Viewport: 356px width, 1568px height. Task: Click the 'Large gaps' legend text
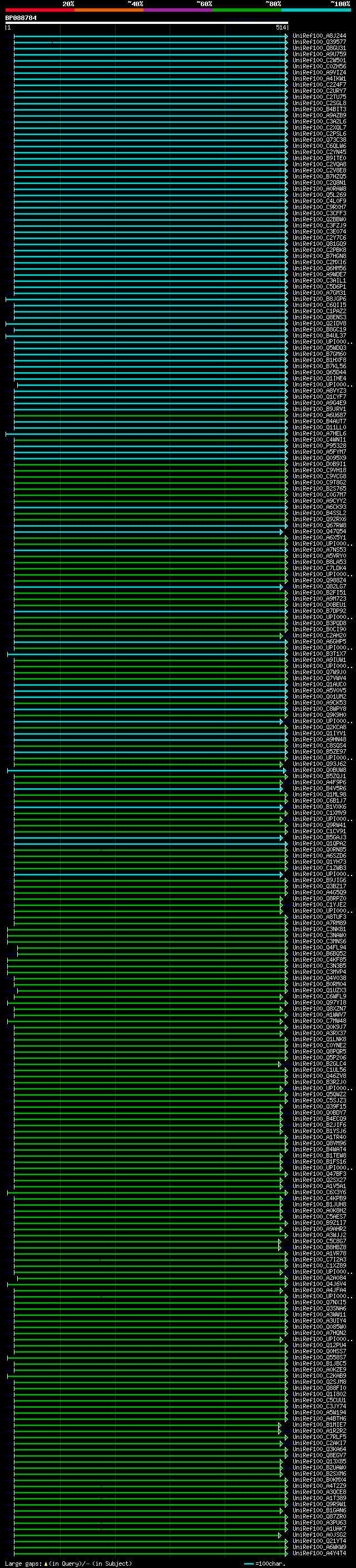pyautogui.click(x=23, y=1564)
